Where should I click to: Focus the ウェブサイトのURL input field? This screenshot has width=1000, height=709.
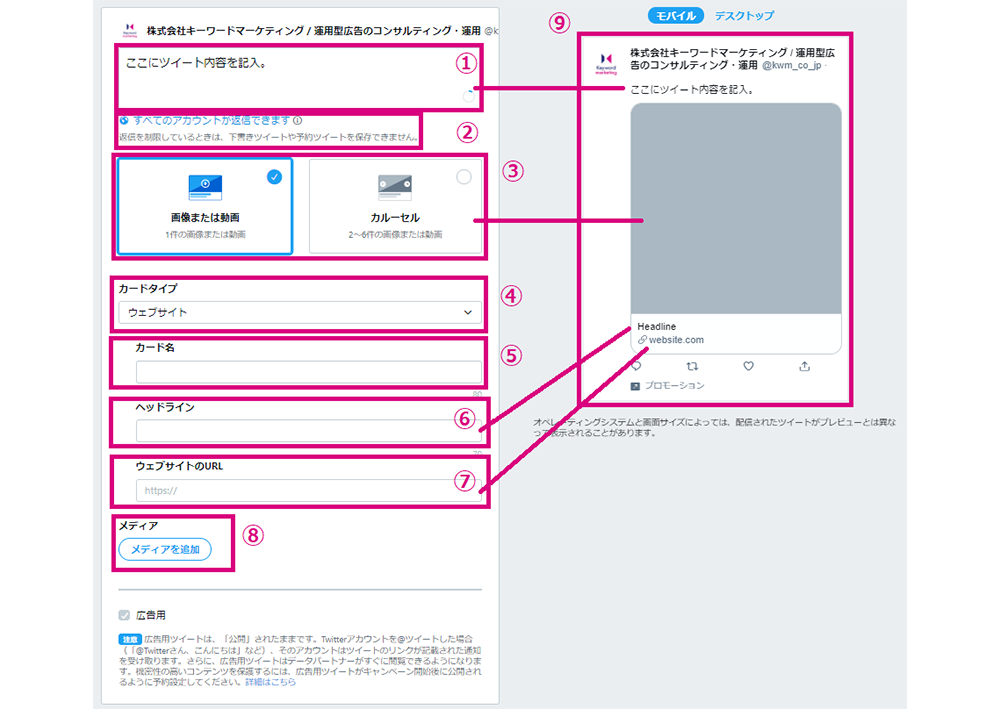[x=309, y=490]
